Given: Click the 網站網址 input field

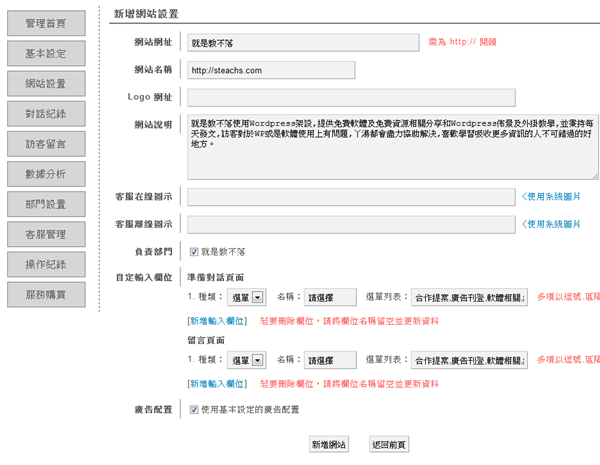Looking at the screenshot, I should point(303,43).
